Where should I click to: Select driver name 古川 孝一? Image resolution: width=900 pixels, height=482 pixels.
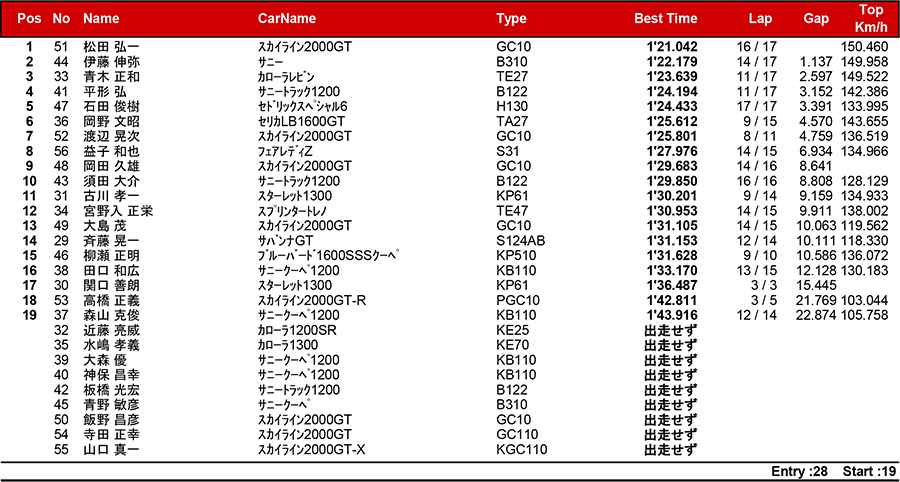[111, 196]
